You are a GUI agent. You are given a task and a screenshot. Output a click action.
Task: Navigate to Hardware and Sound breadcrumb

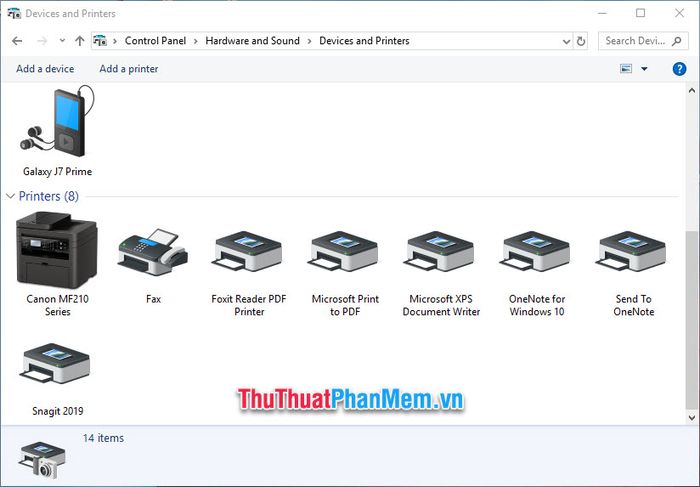point(252,41)
